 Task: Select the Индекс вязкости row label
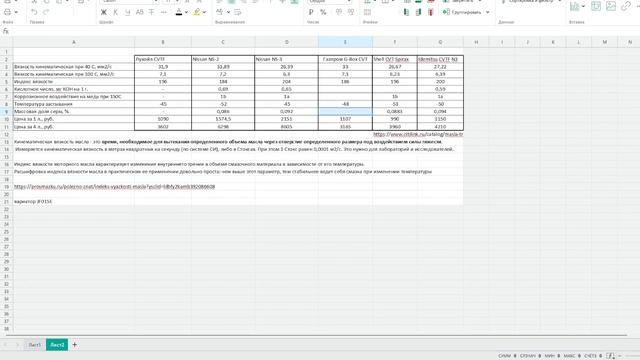(x=74, y=82)
